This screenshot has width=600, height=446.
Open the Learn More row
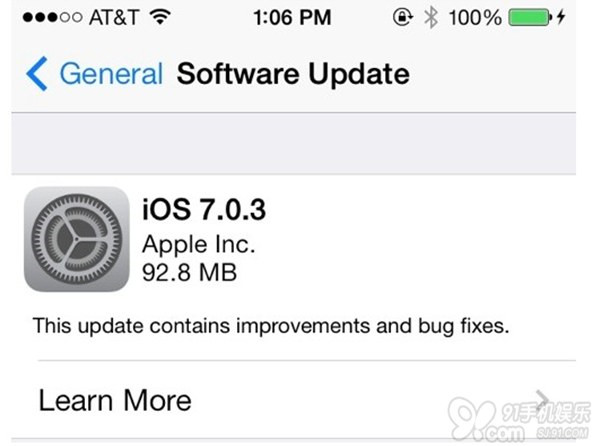tap(293, 400)
